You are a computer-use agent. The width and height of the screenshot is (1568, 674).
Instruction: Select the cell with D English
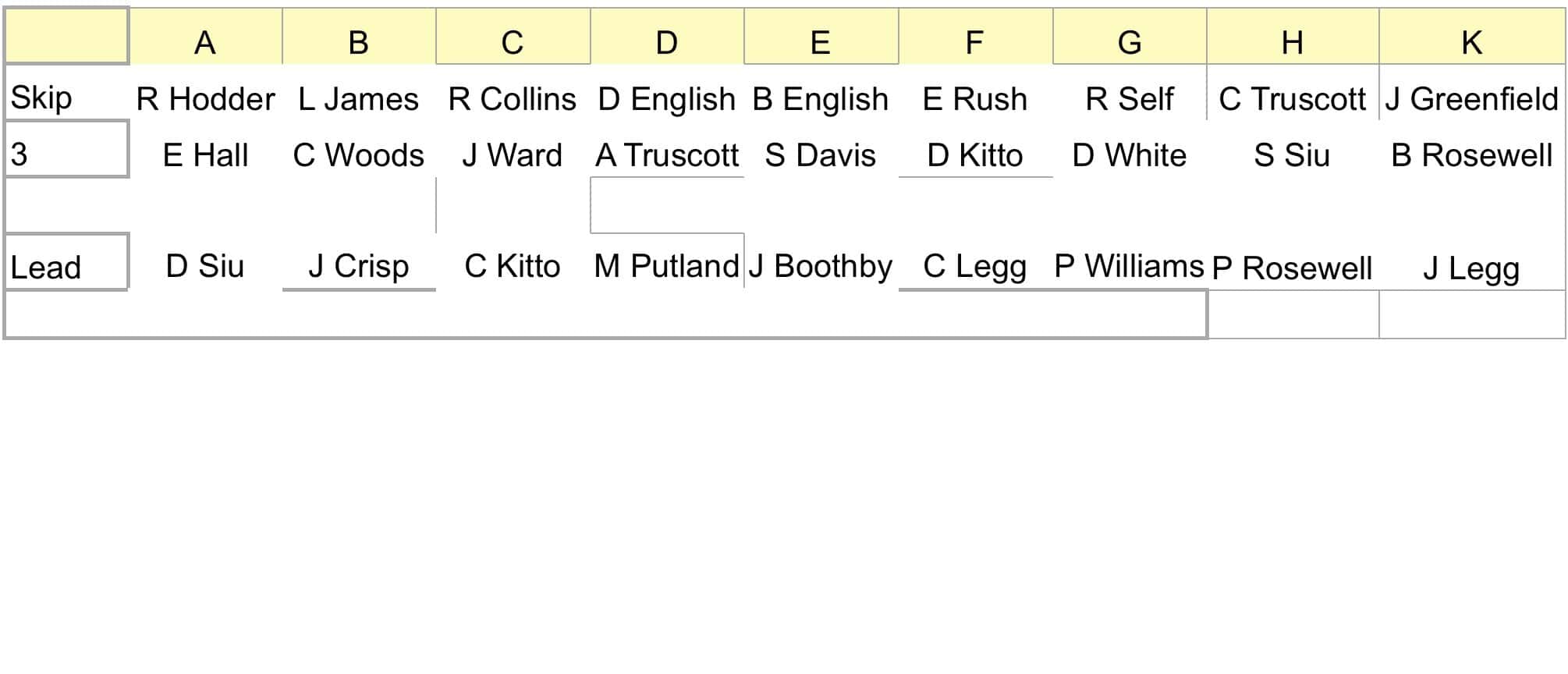pos(666,99)
